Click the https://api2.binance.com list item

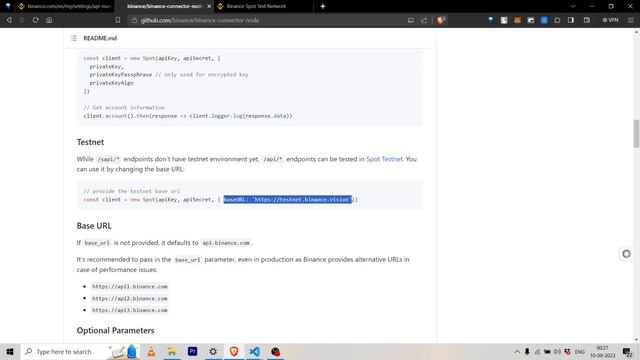coord(130,298)
